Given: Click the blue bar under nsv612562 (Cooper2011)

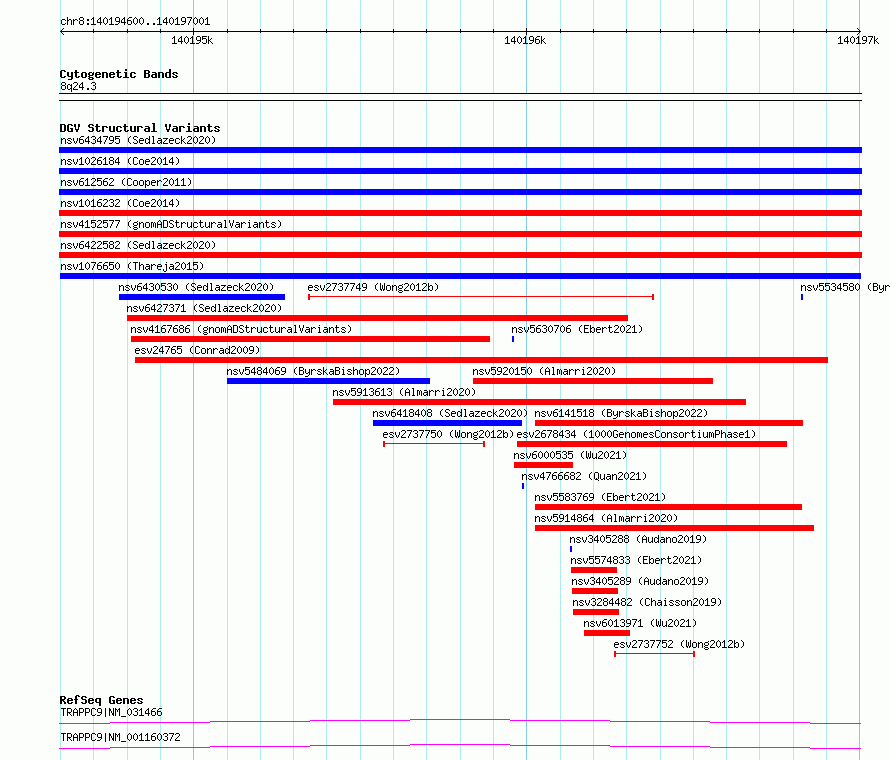Looking at the screenshot, I should pos(460,192).
